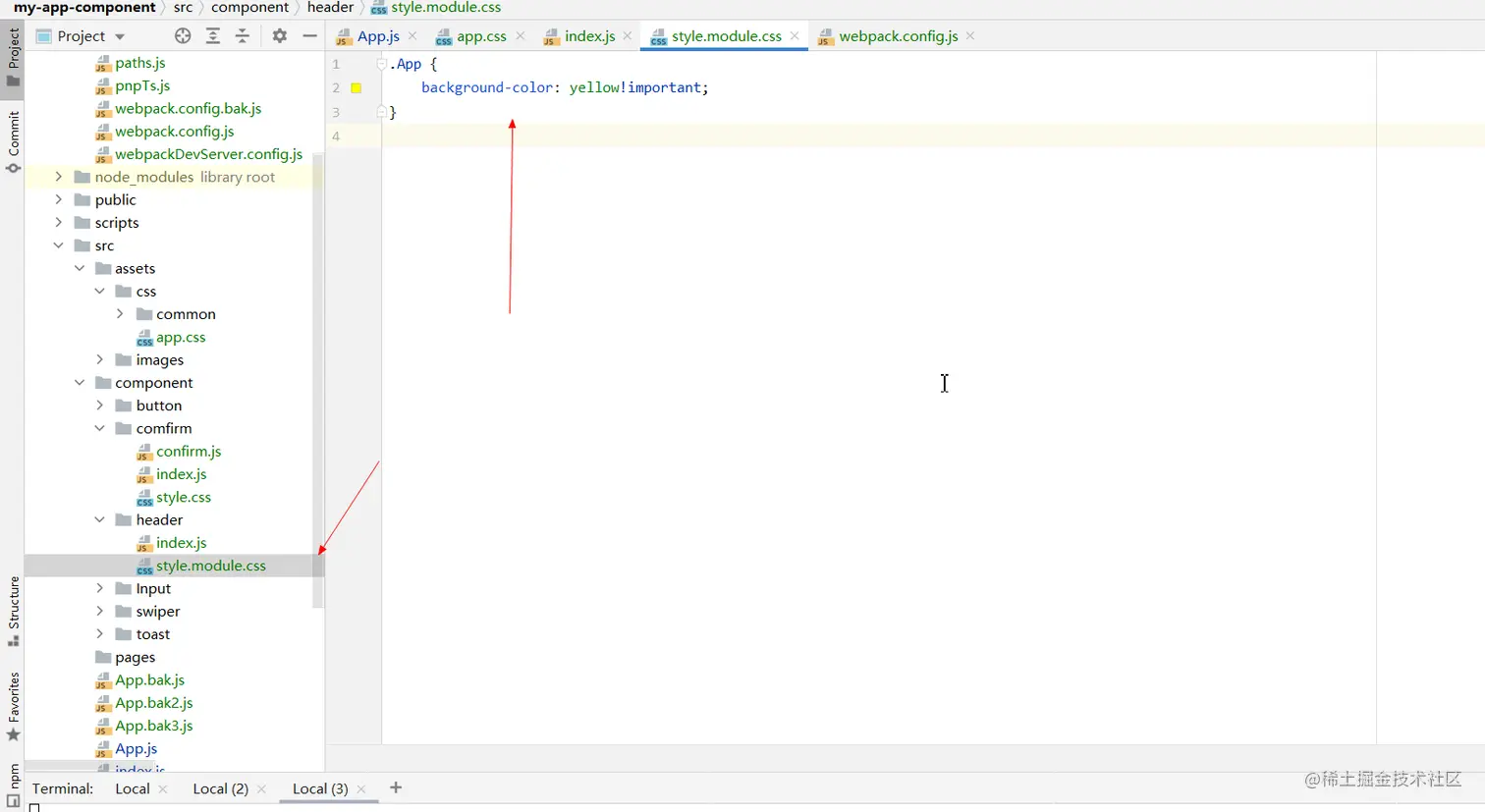The height and width of the screenshot is (812, 1485).
Task: Close the app.css editor tab
Action: pos(521,36)
